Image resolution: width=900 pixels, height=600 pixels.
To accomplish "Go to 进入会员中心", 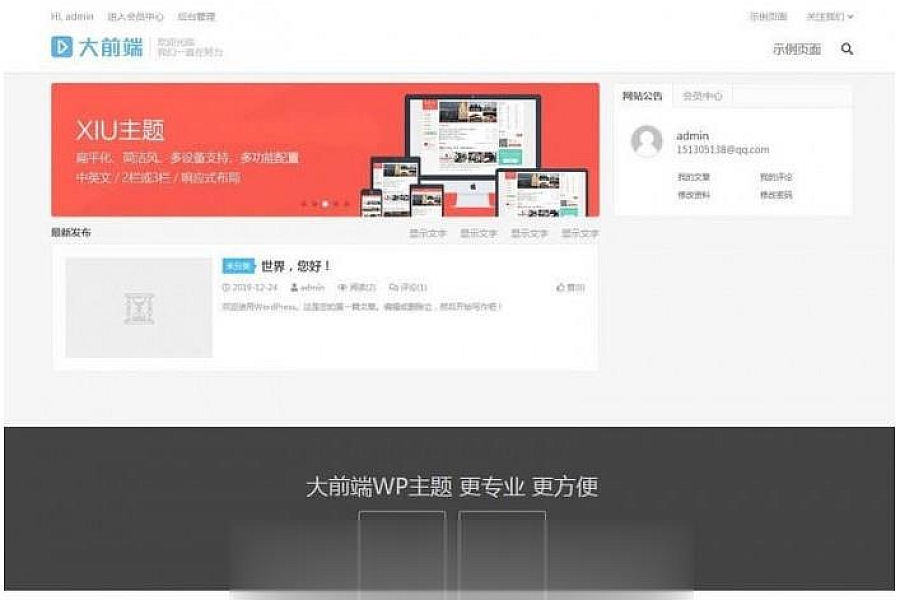I will point(135,17).
